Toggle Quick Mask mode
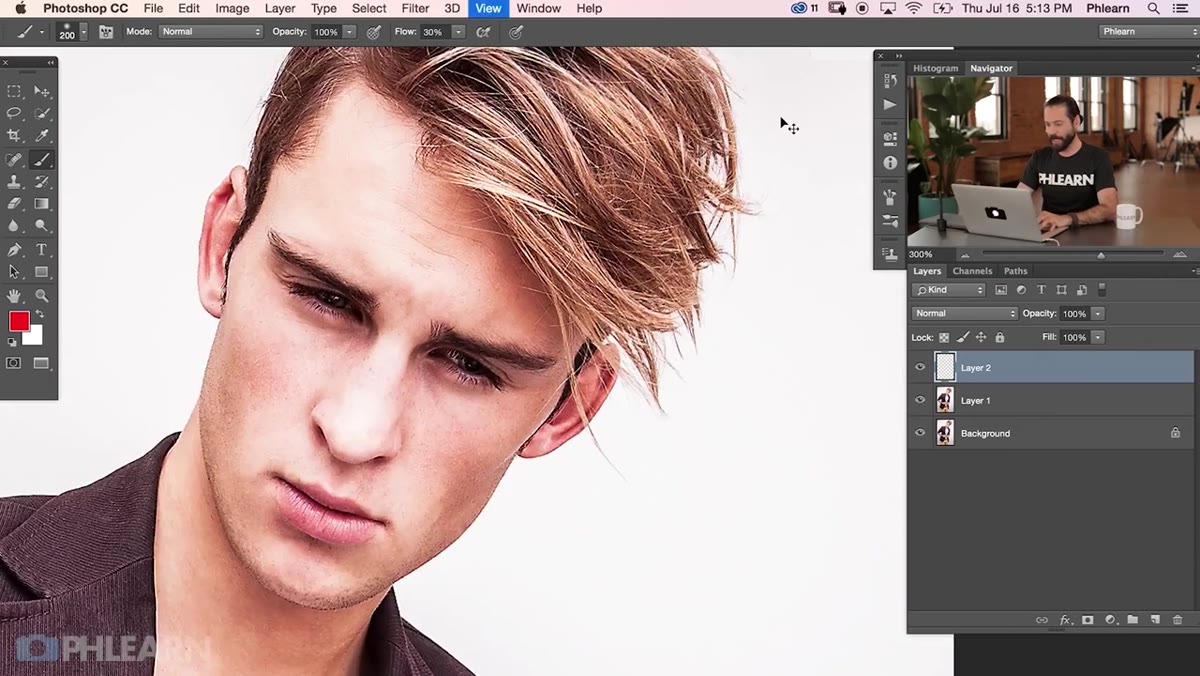 (14, 363)
